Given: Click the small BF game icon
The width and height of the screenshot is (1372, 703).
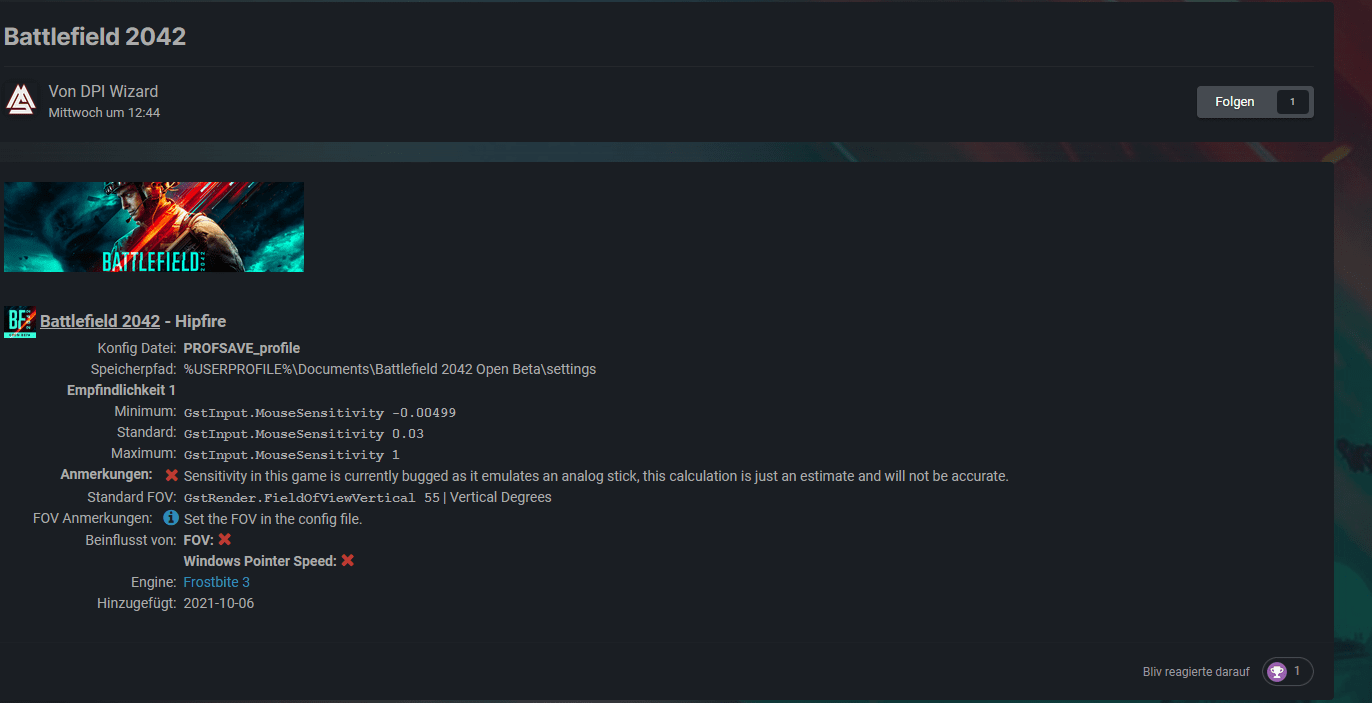Looking at the screenshot, I should pos(20,322).
